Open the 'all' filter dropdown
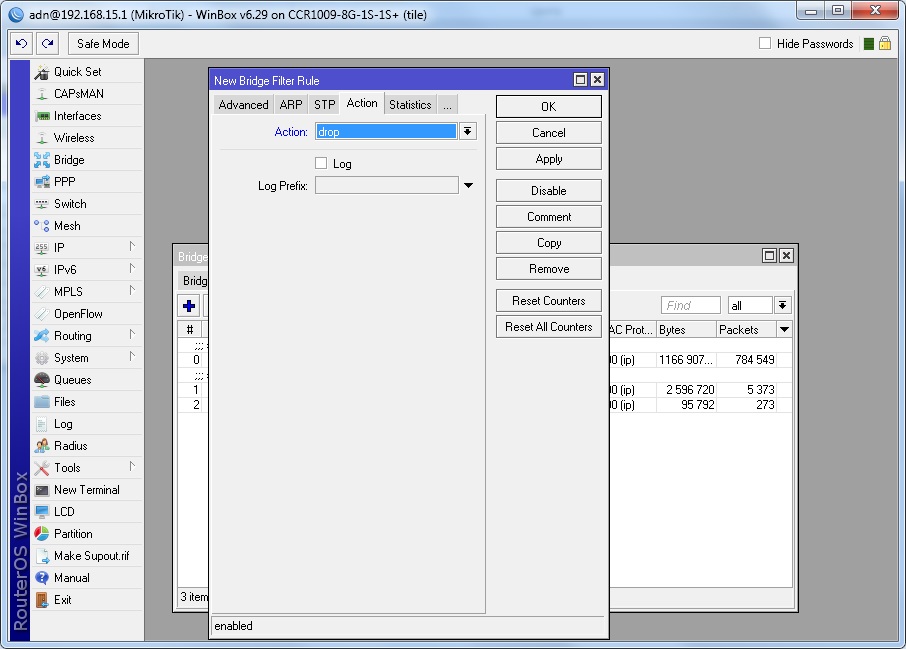 pos(782,306)
